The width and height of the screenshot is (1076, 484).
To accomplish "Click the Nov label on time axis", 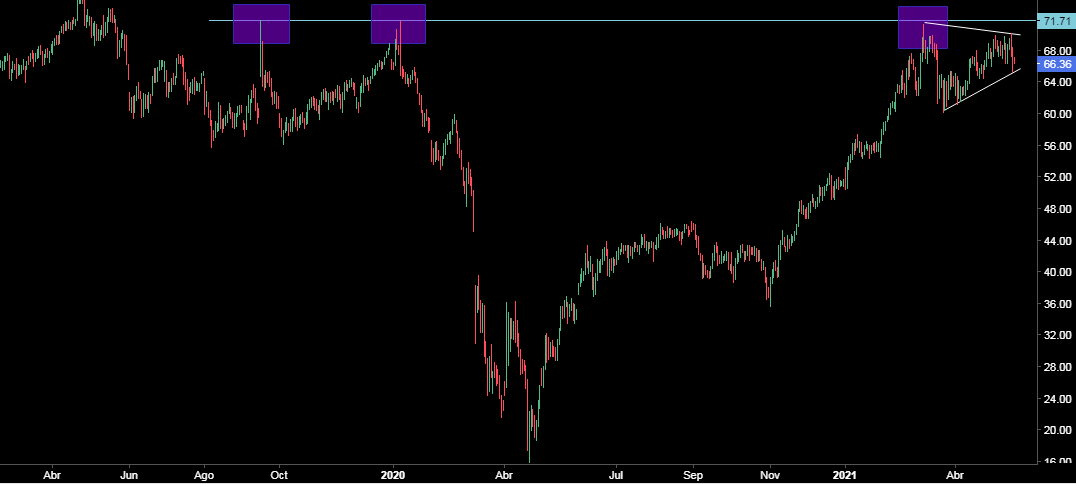I will click(x=771, y=474).
